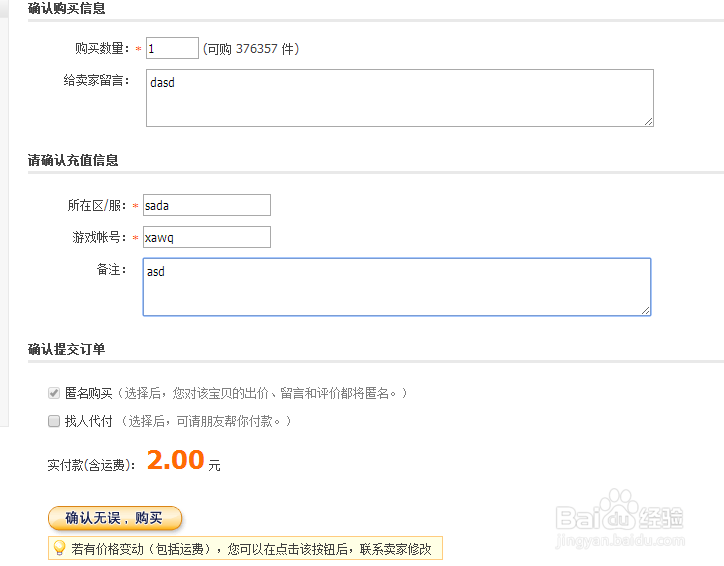
Task: Click the 游戏帐号 field containing xawq
Action: pyautogui.click(x=206, y=237)
